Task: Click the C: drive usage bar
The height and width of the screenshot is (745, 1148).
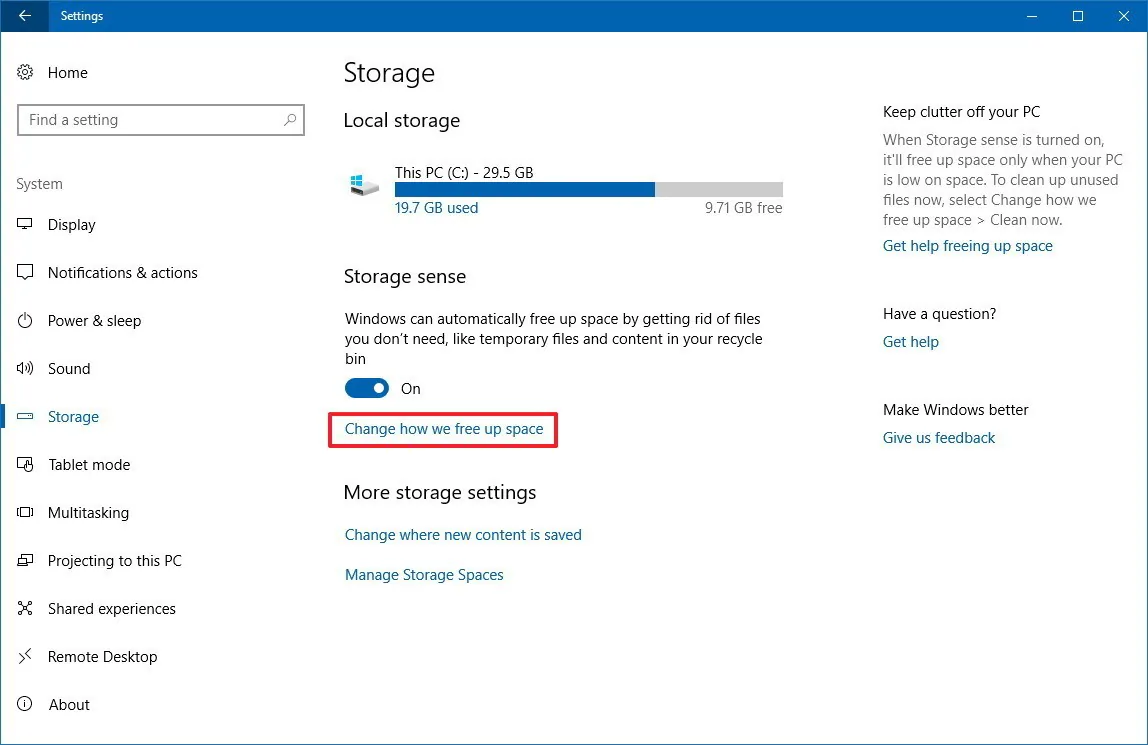Action: pyautogui.click(x=589, y=190)
